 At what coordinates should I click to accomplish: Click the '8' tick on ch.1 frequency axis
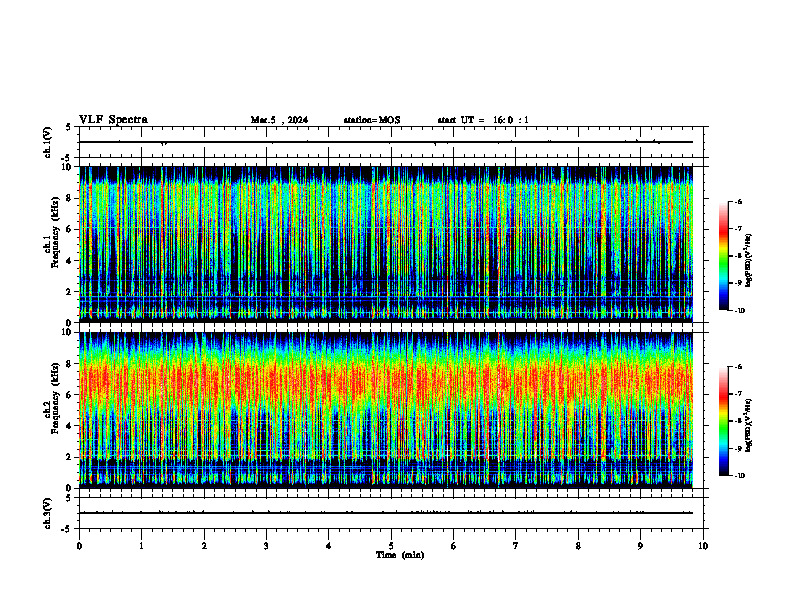pos(70,198)
